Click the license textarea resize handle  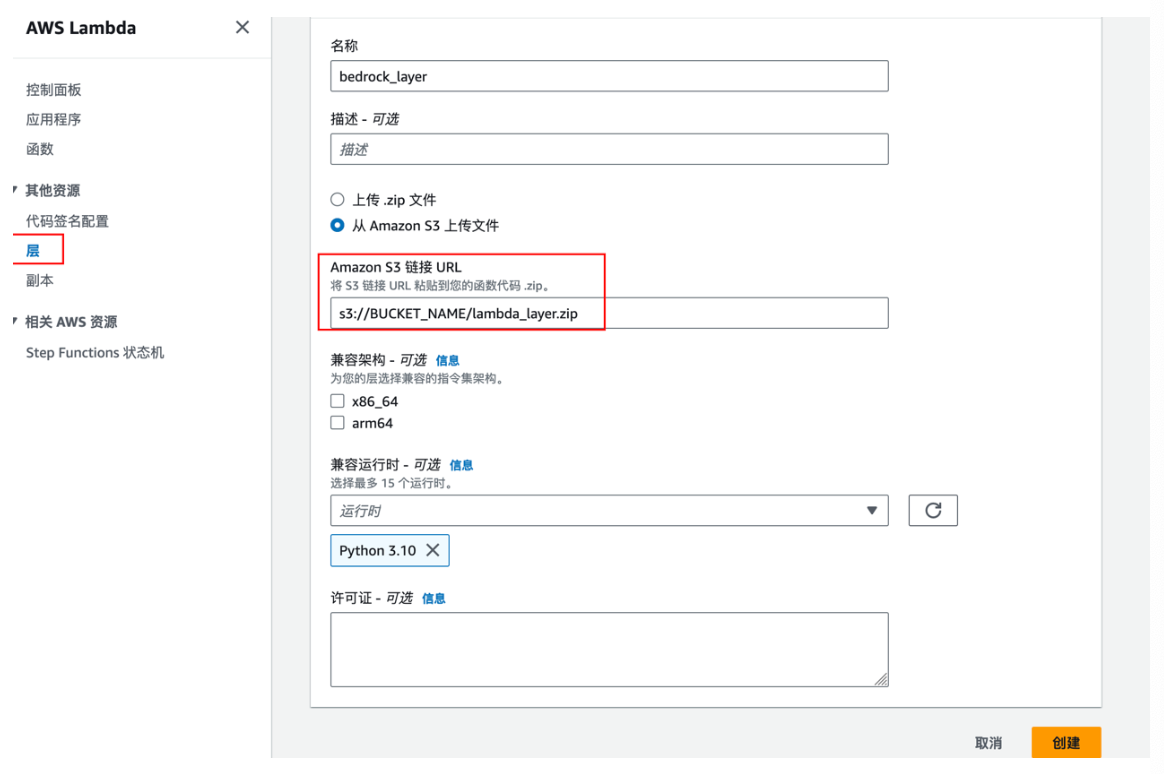(881, 679)
